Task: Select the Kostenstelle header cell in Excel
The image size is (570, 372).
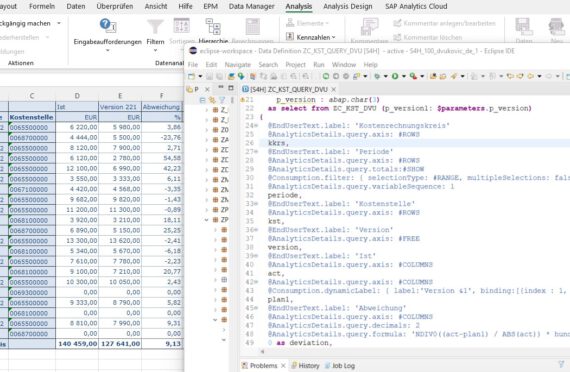Action: pos(32,117)
